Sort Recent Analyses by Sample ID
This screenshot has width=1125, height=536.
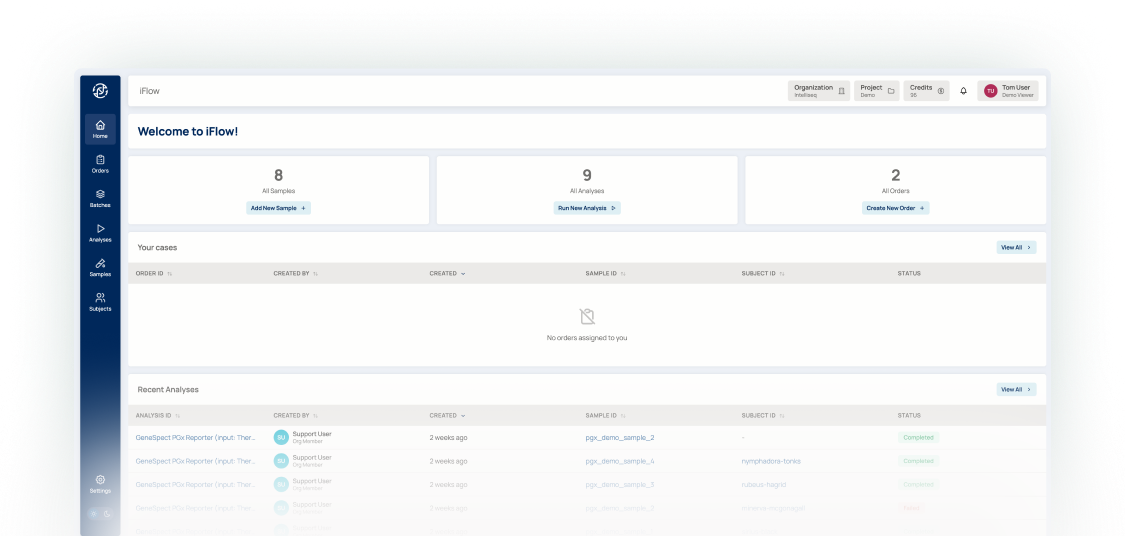click(x=606, y=415)
